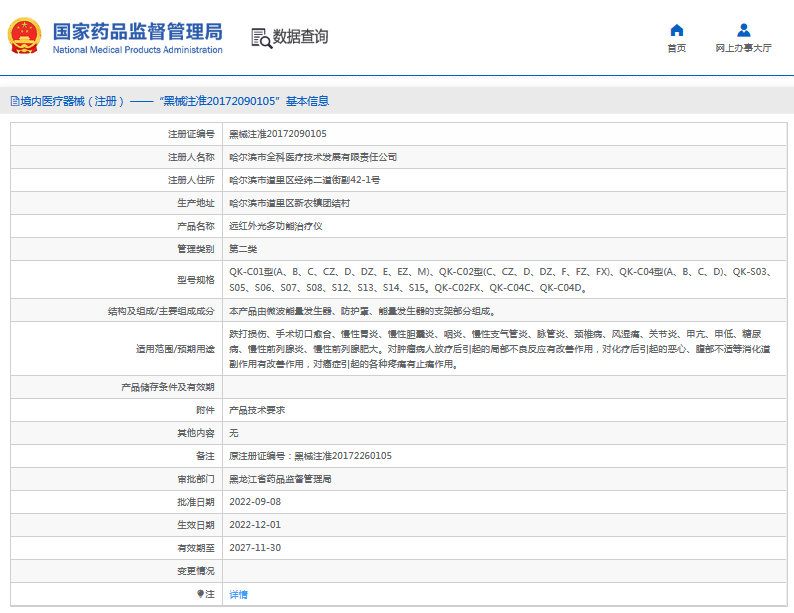
Task: Select 第二类 category value
Action: pyautogui.click(x=243, y=249)
